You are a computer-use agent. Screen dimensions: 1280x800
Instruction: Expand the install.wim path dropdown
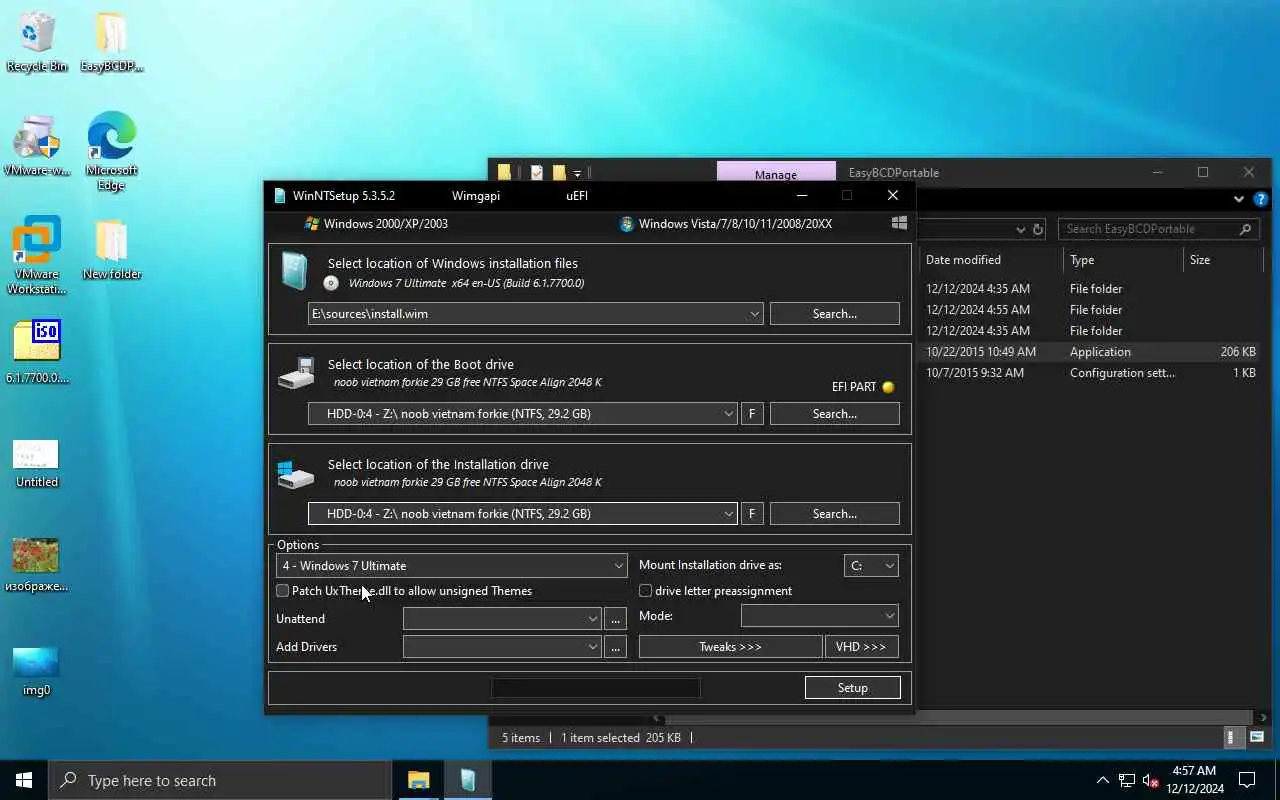pos(755,314)
